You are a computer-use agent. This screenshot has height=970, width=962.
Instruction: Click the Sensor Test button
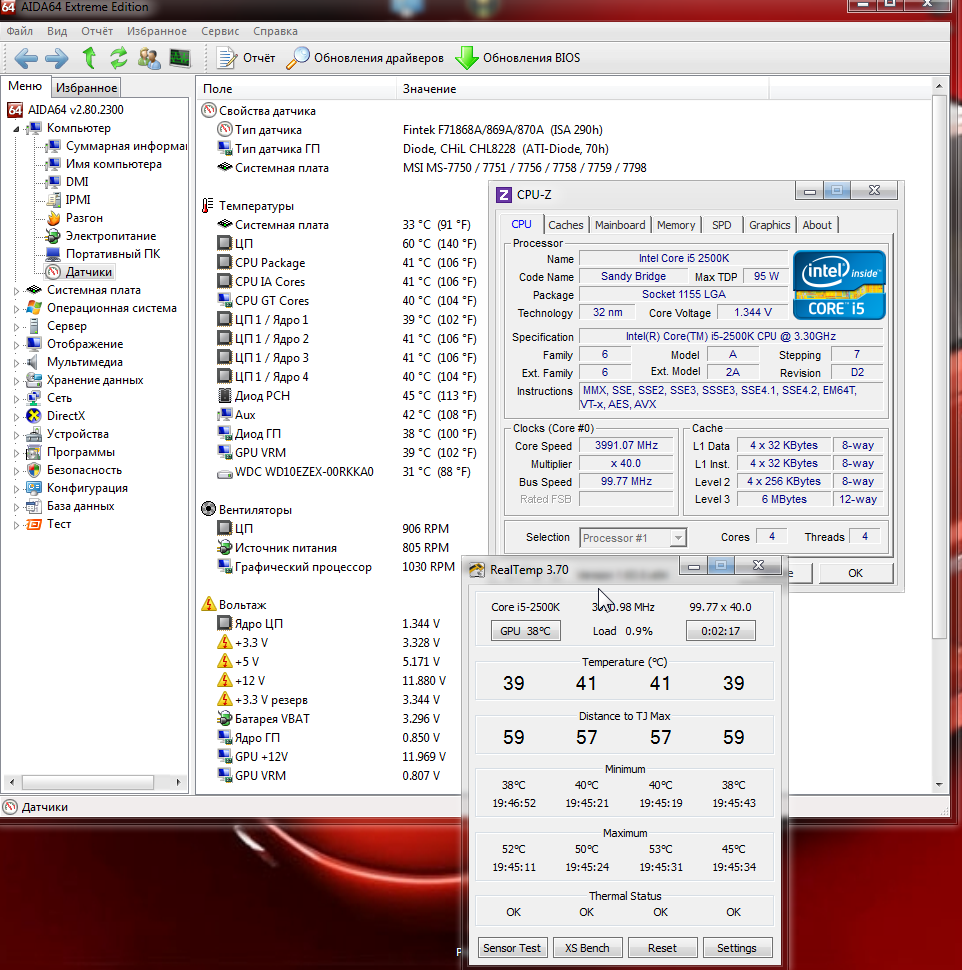[x=512, y=948]
